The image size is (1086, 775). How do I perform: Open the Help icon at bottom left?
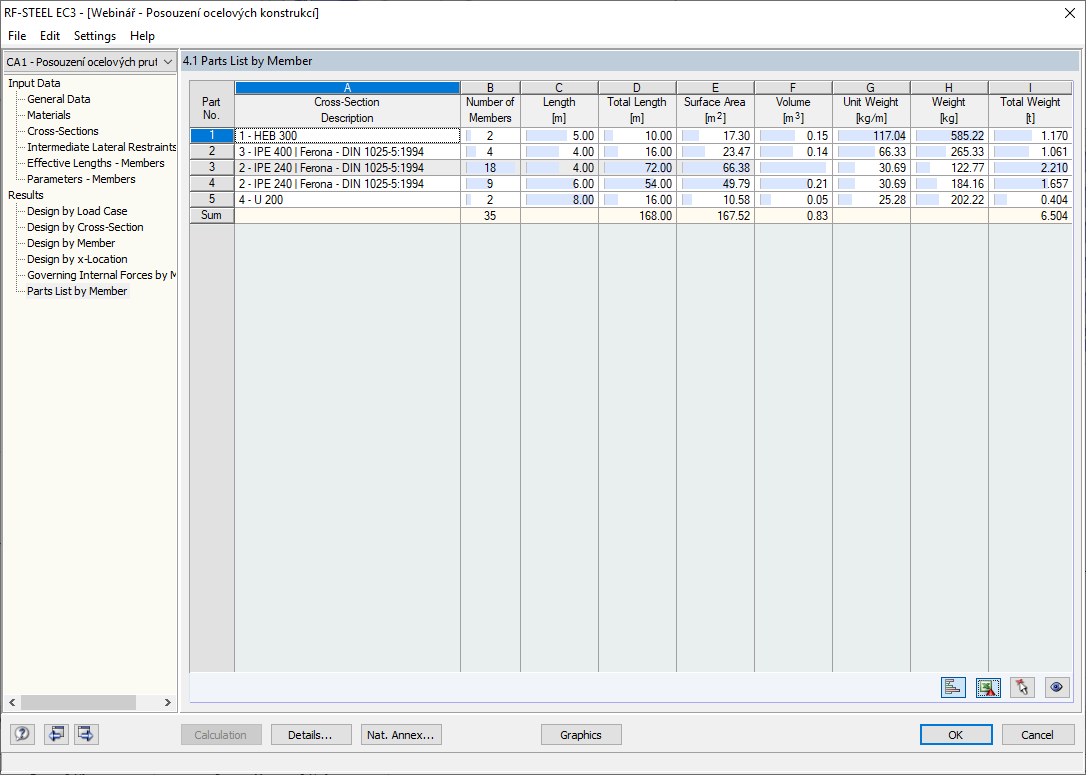pos(21,733)
